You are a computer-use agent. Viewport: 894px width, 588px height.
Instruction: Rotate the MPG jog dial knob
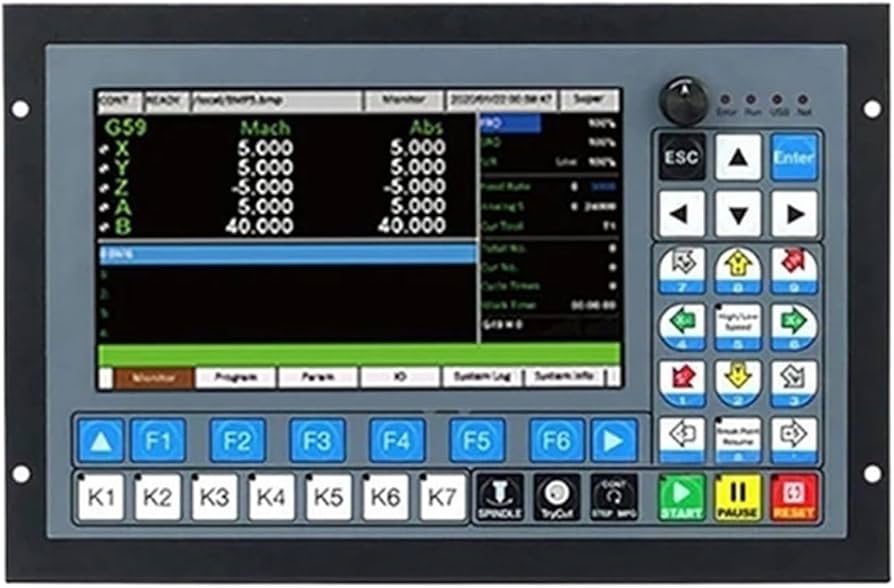pyautogui.click(x=685, y=98)
